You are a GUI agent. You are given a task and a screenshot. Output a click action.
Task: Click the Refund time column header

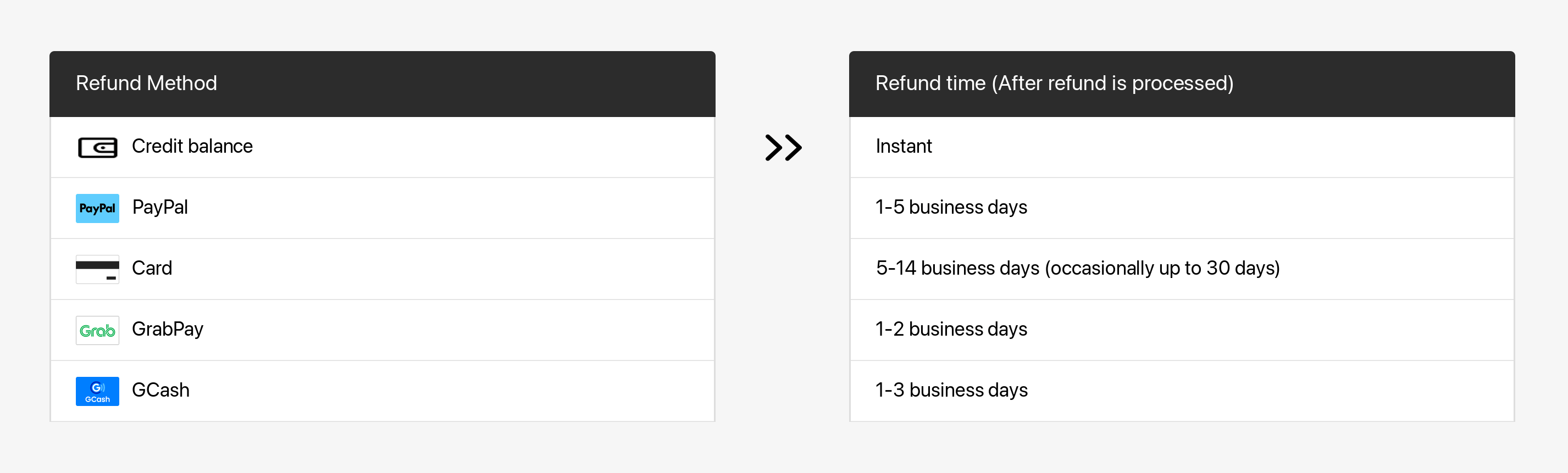[1054, 84]
